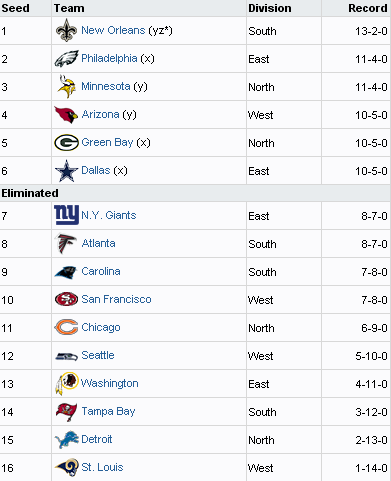This screenshot has height=481, width=391.
Task: Click the Minnesota Vikings logo
Action: pyautogui.click(x=66, y=87)
